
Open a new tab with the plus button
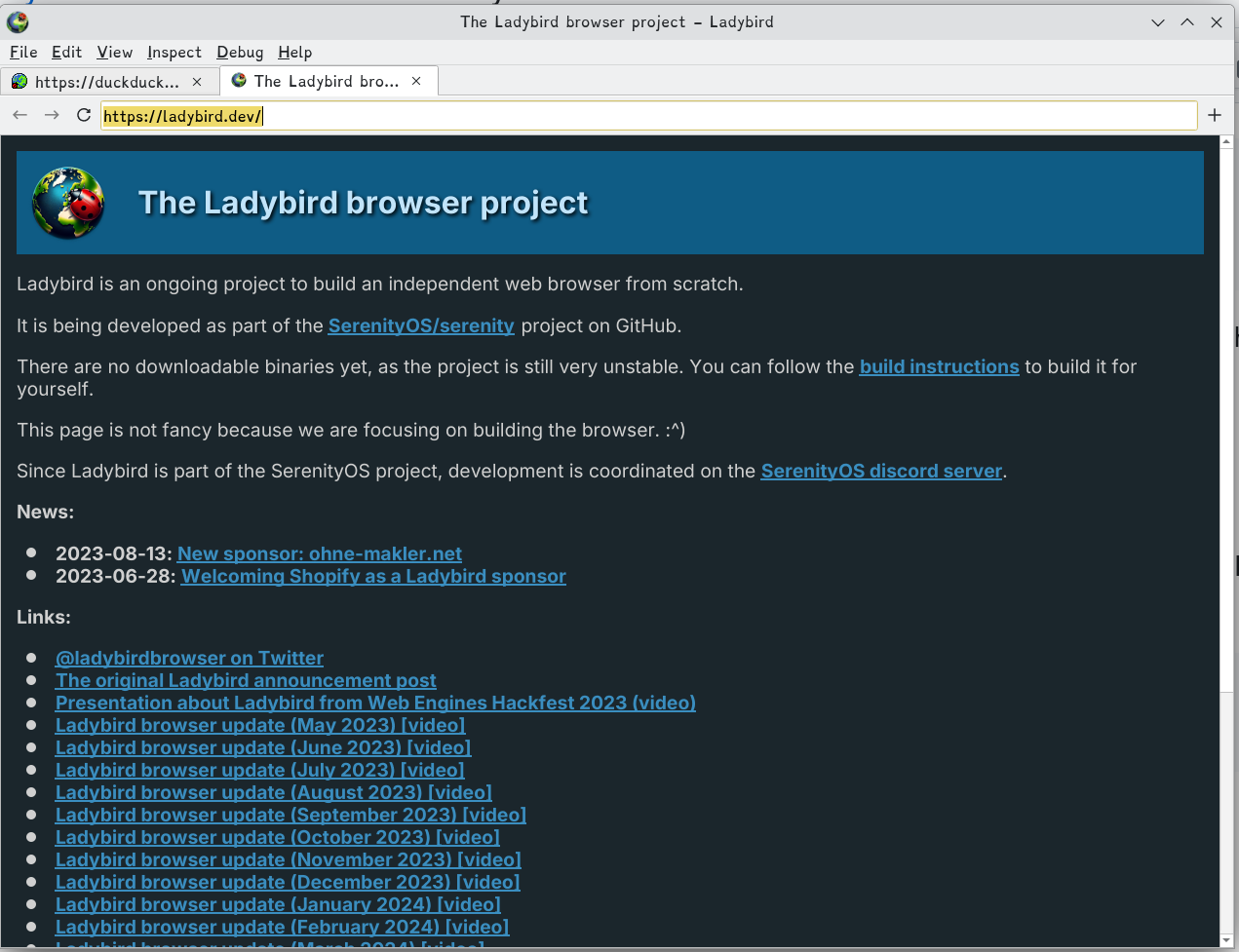click(x=1215, y=115)
